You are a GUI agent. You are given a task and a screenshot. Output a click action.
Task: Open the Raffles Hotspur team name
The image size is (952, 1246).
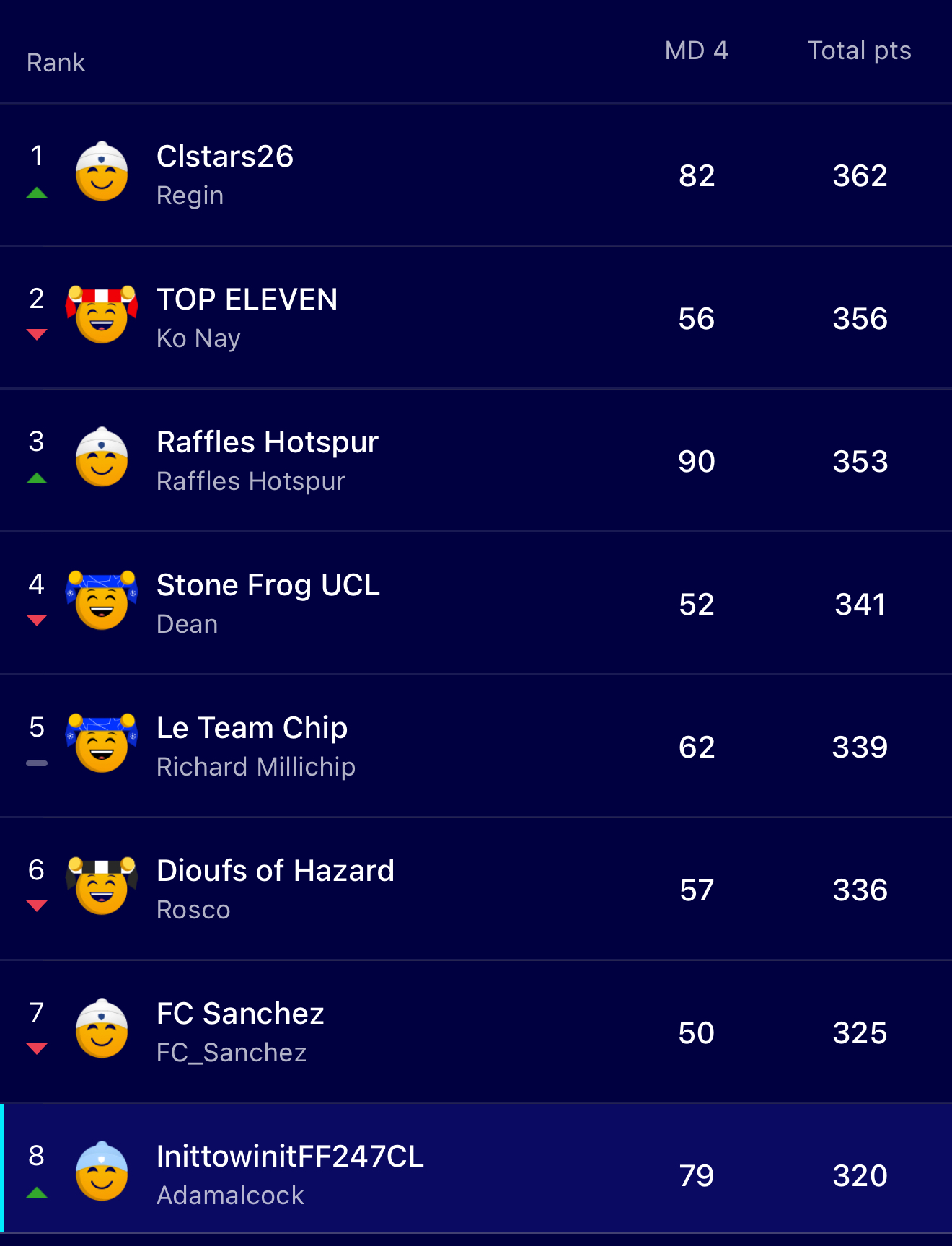click(x=268, y=442)
